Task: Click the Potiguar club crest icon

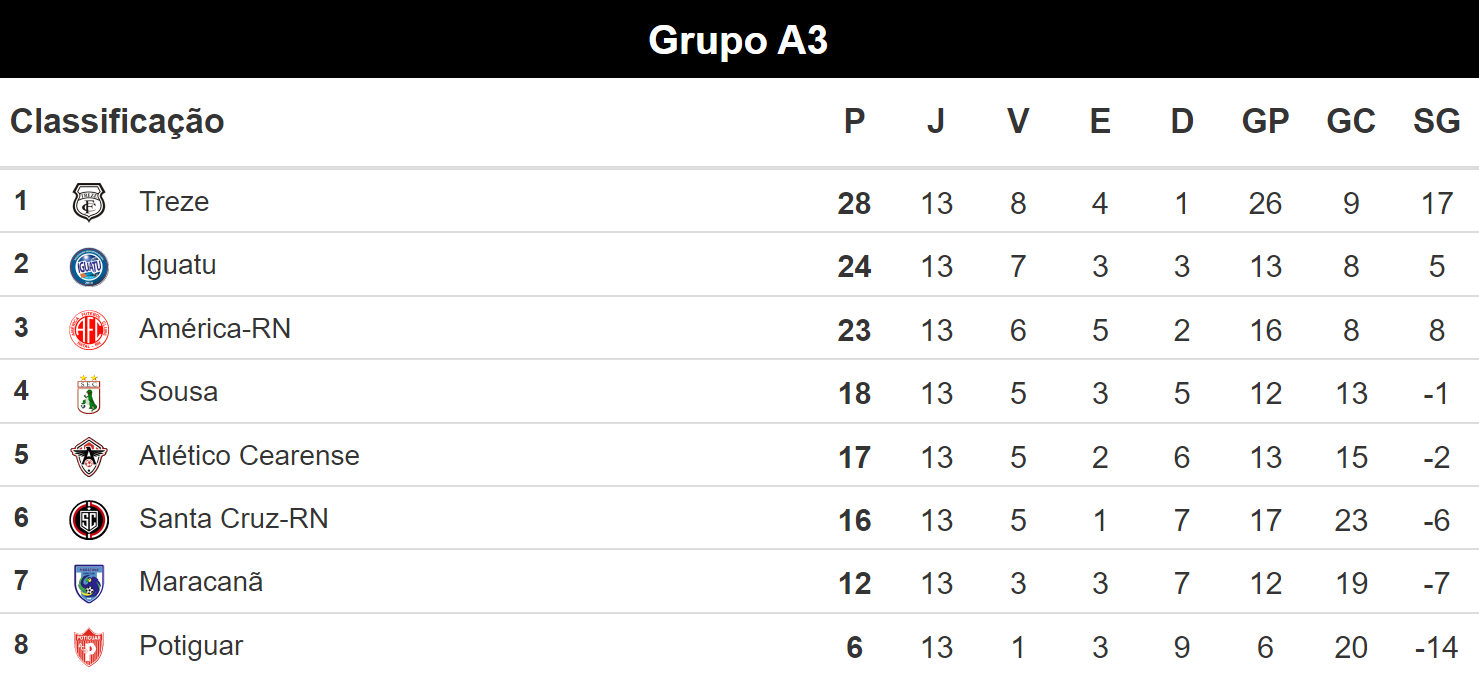Action: 89,647
